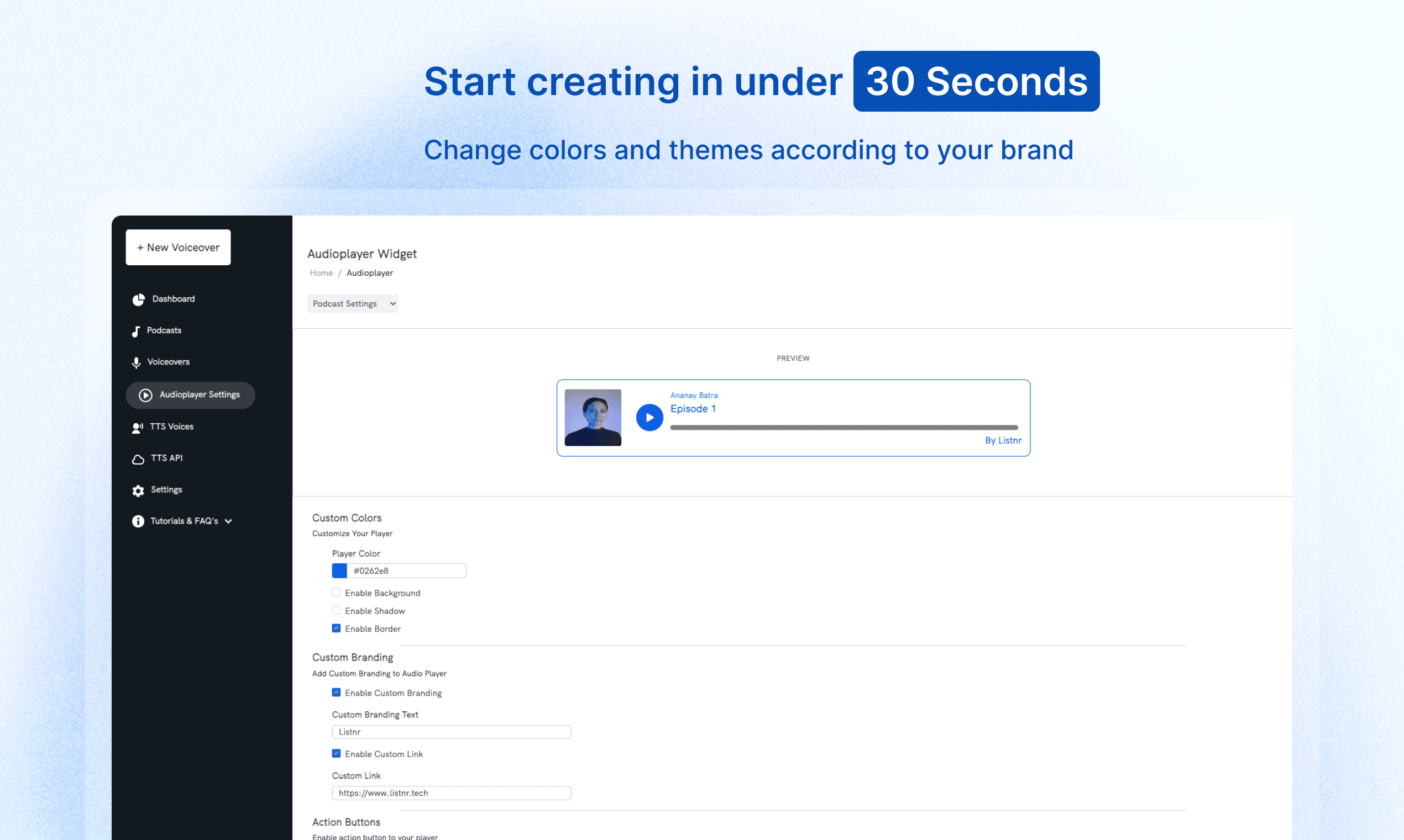Click the TTS Voices speaking-head icon
1404x840 pixels.
click(x=137, y=427)
